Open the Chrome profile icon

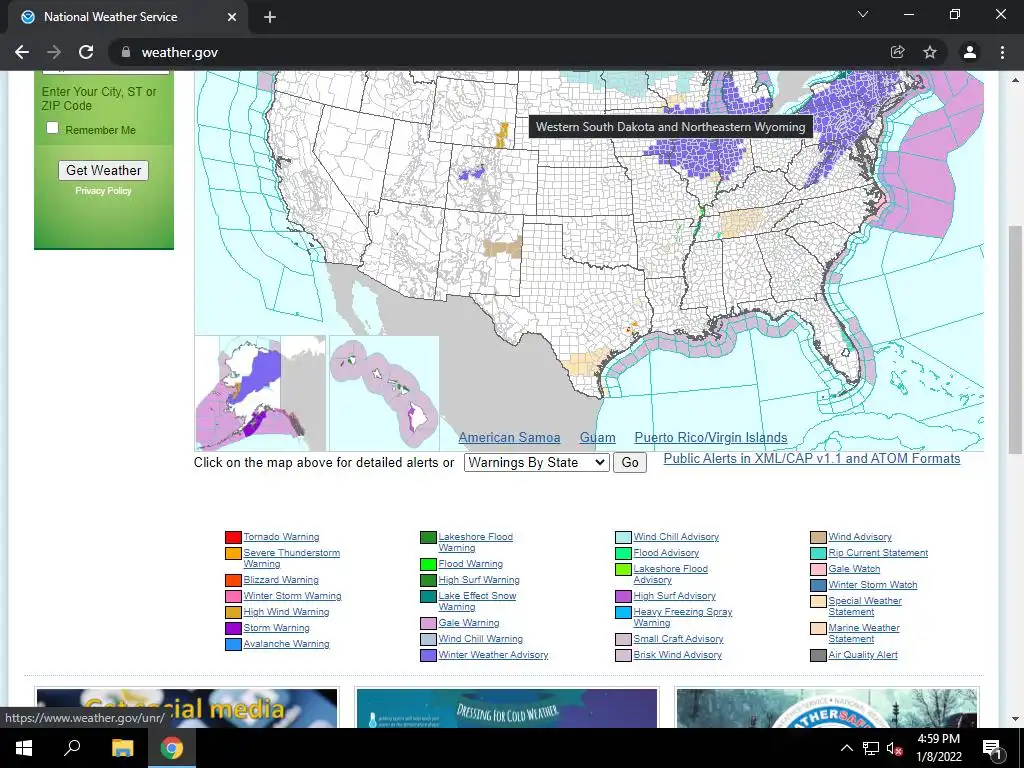(x=970, y=52)
